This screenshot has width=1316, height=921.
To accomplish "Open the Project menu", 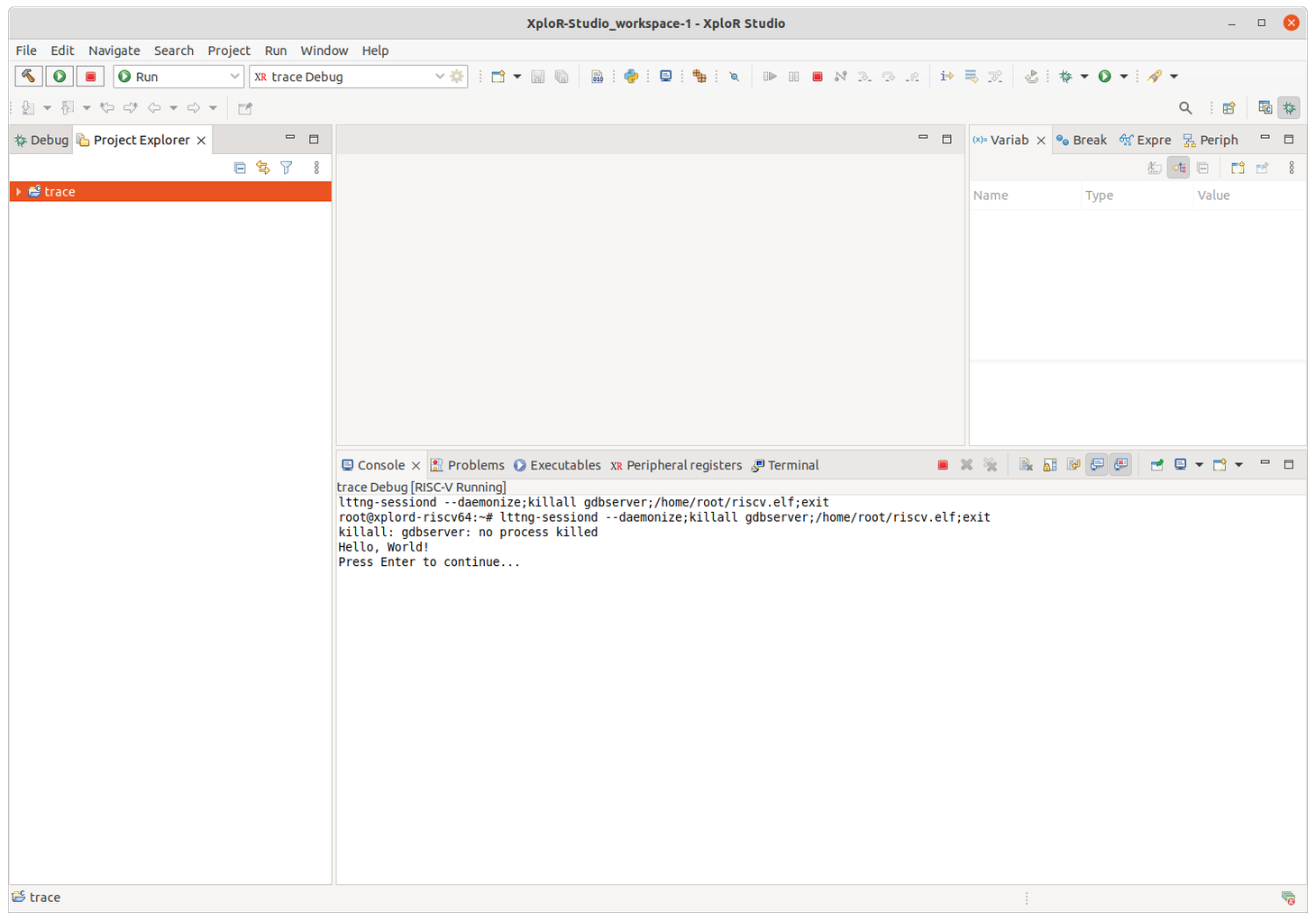I will 229,50.
